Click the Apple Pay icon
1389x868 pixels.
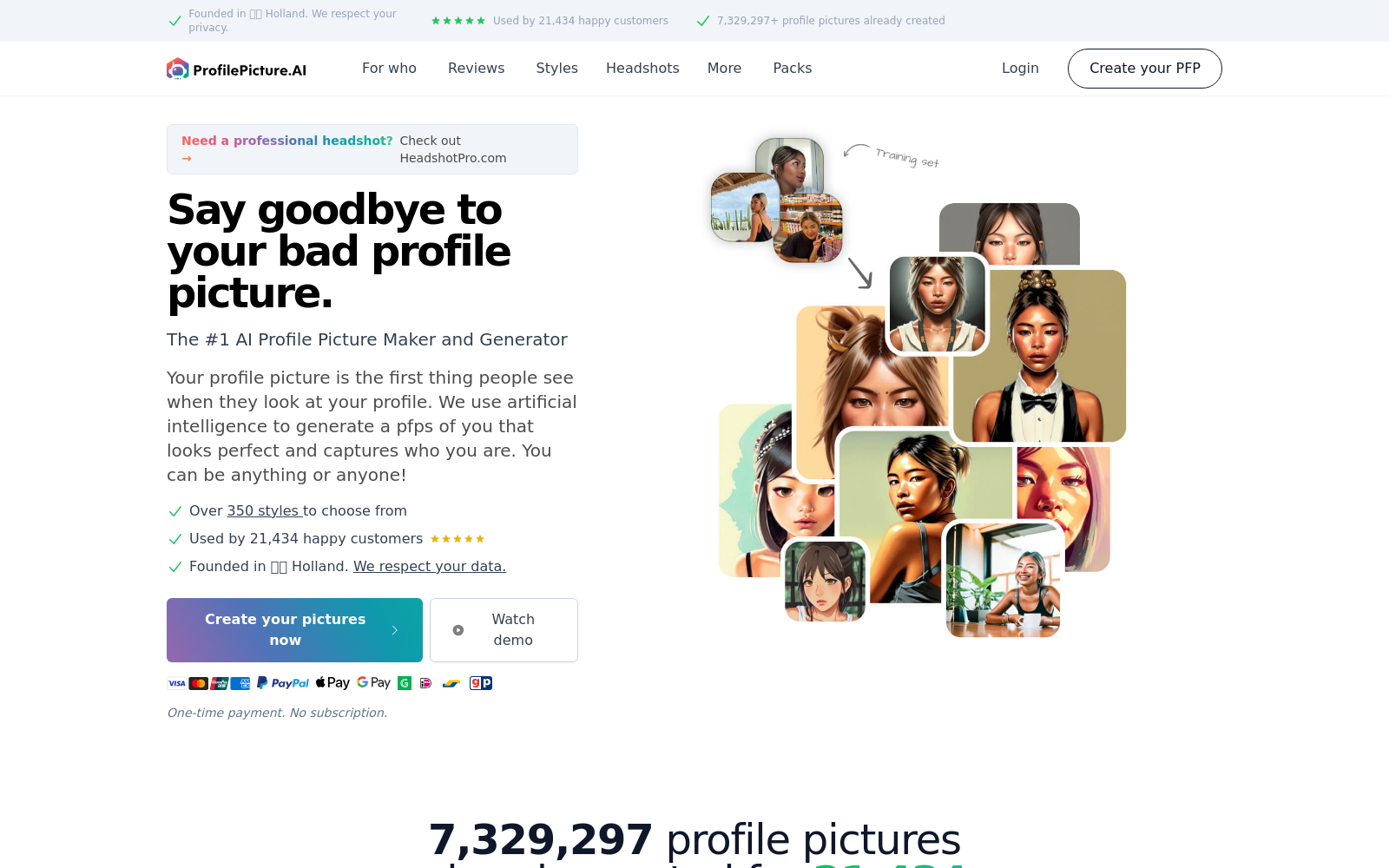(332, 683)
